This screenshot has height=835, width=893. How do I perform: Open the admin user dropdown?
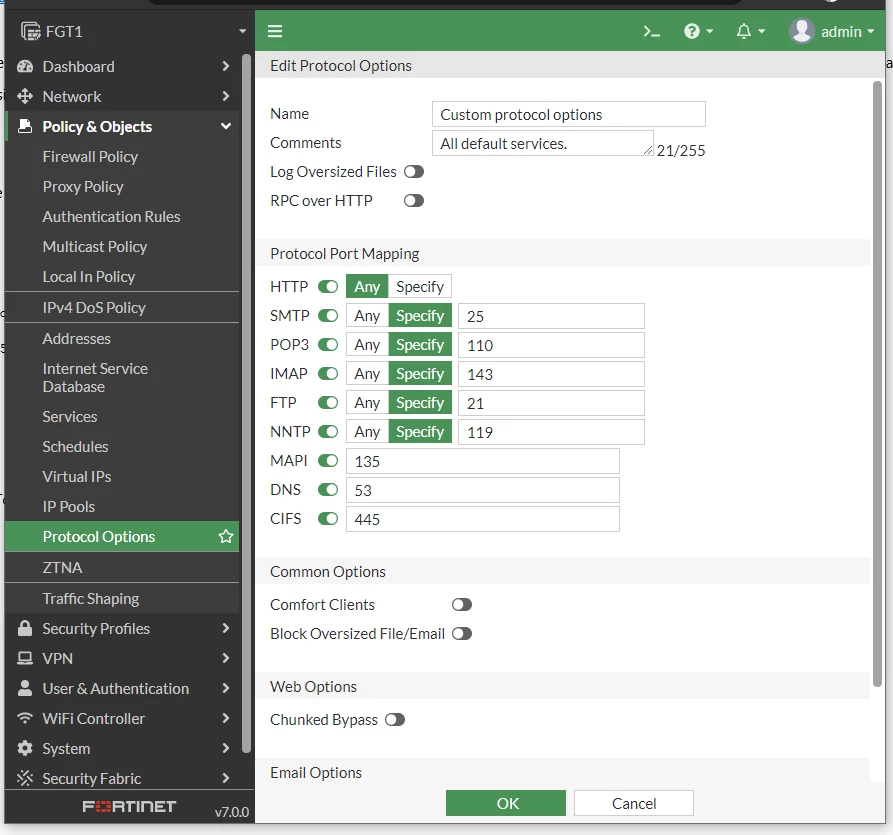pos(831,31)
